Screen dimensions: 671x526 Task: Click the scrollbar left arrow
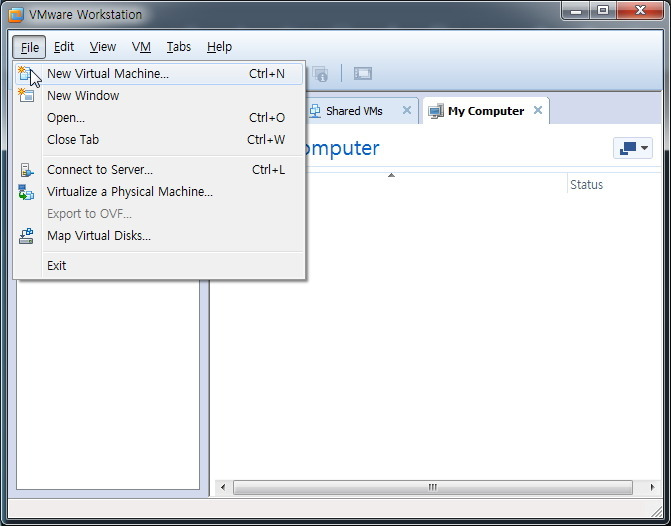(x=223, y=487)
